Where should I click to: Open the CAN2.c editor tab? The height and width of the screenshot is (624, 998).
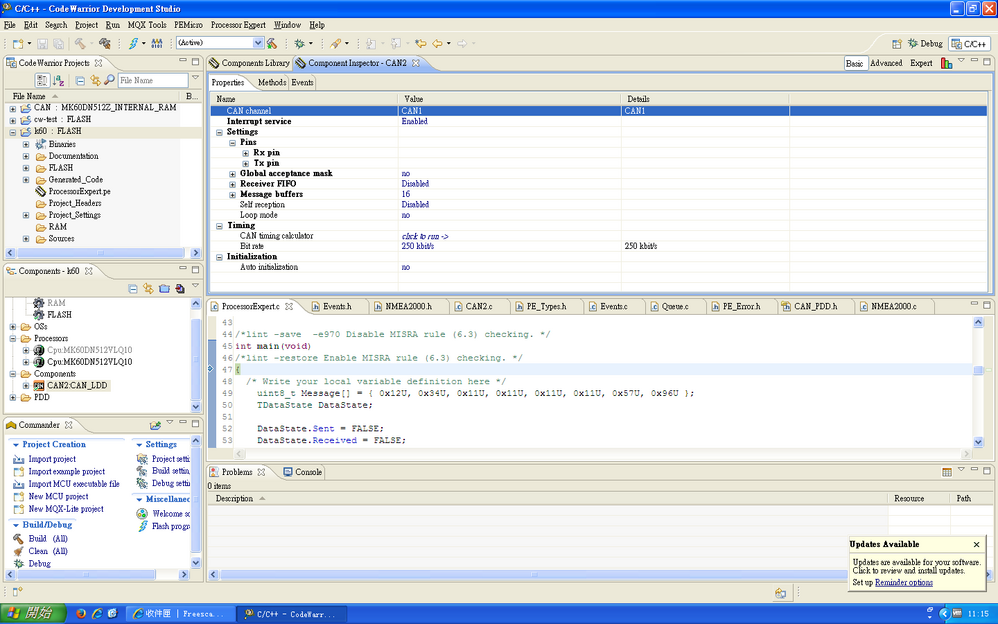479,306
